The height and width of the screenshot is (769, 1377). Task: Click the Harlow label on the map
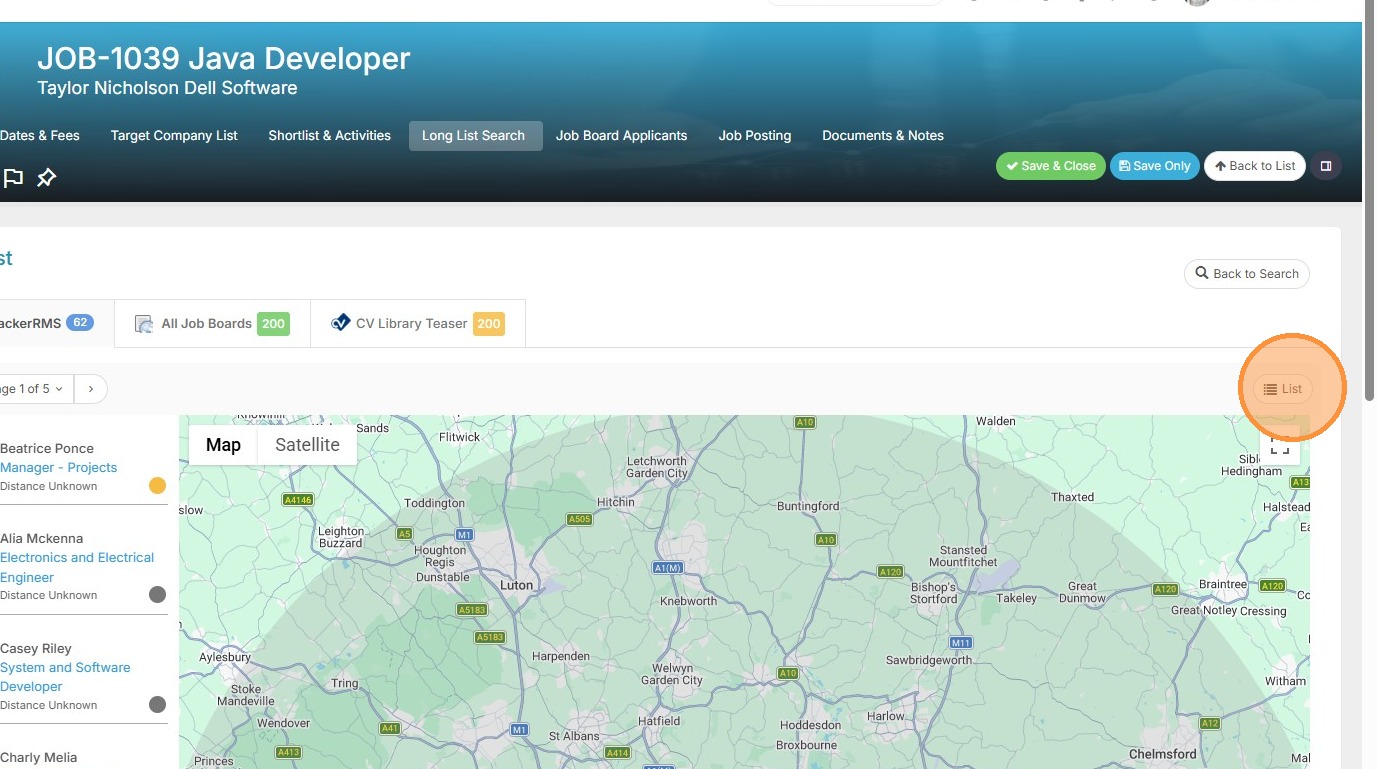[x=886, y=716]
